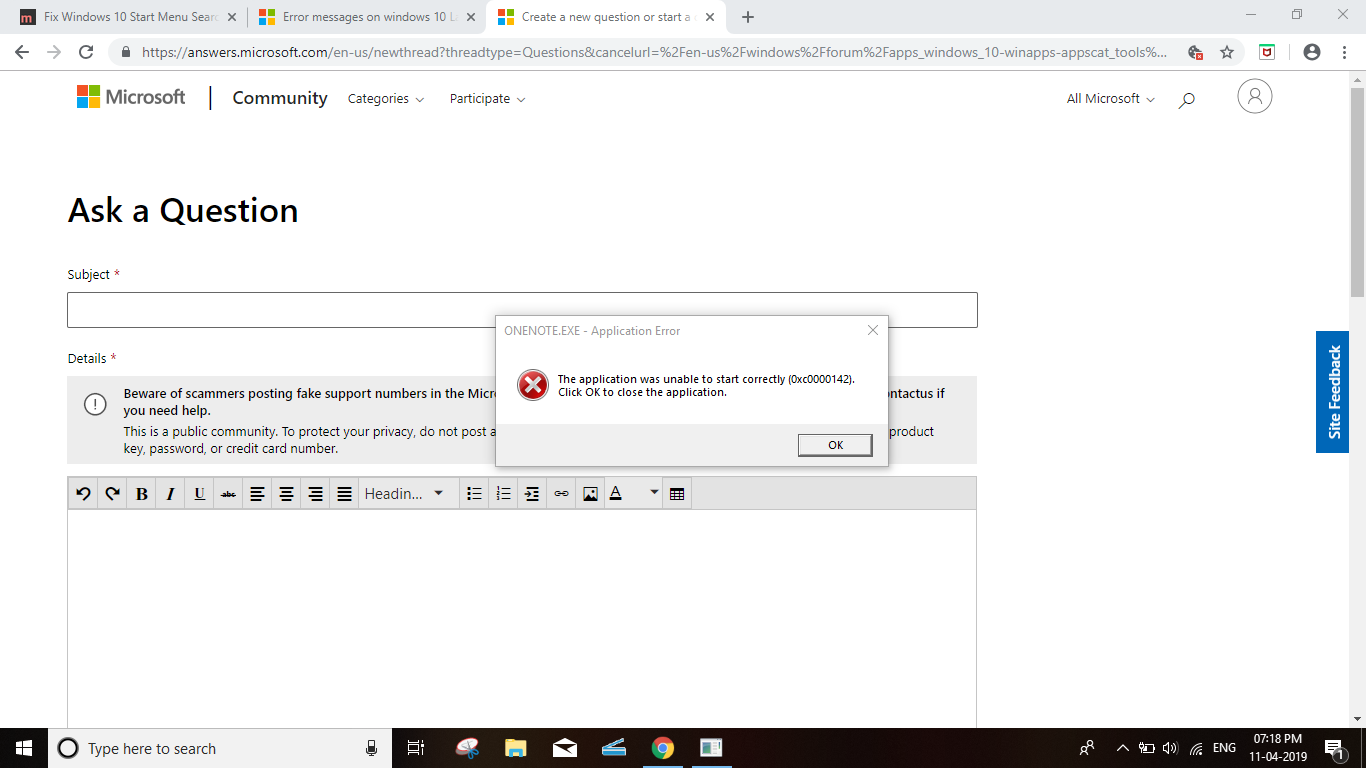Close the Fix Windows 10 Start Menu tab

click(232, 17)
